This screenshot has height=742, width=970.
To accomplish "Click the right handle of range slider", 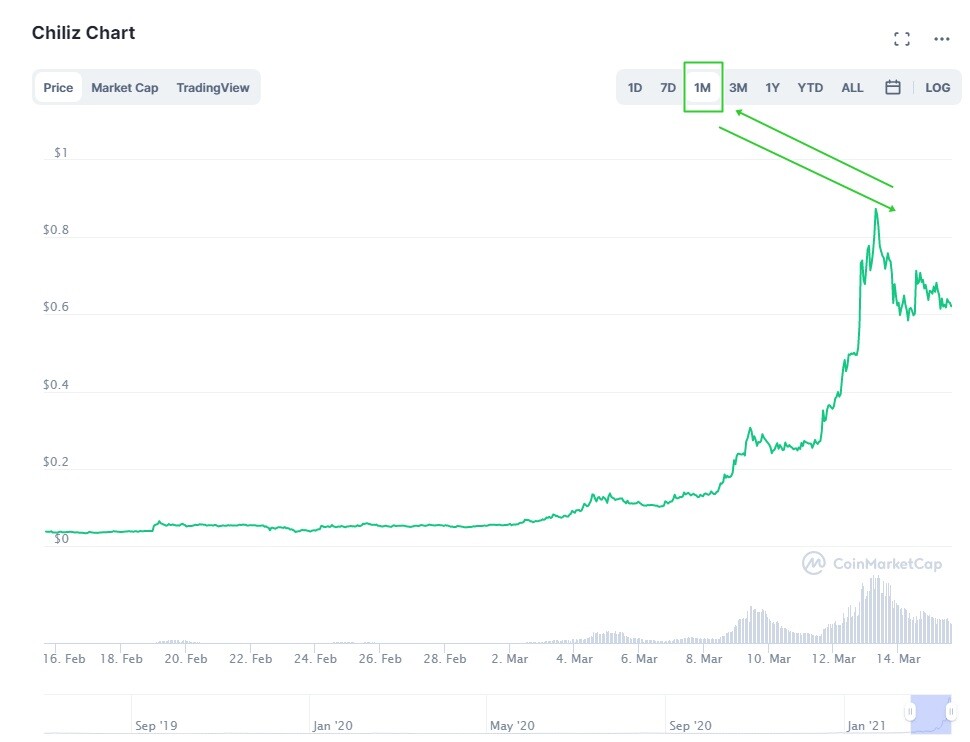I will (952, 712).
